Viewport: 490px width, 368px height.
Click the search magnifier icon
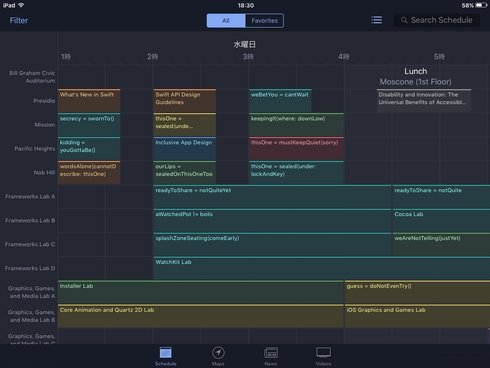[x=404, y=20]
